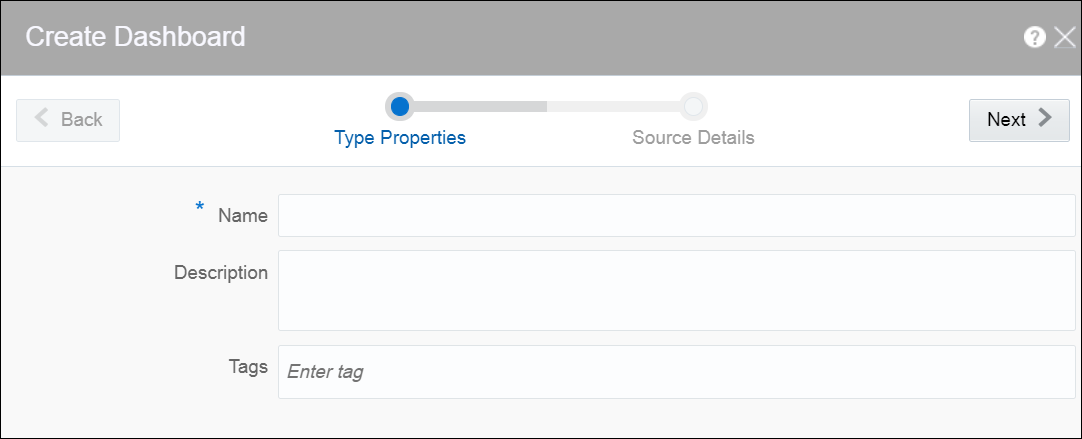Click the Create Dashboard title text
Screen dimensions: 1082x439
135,37
